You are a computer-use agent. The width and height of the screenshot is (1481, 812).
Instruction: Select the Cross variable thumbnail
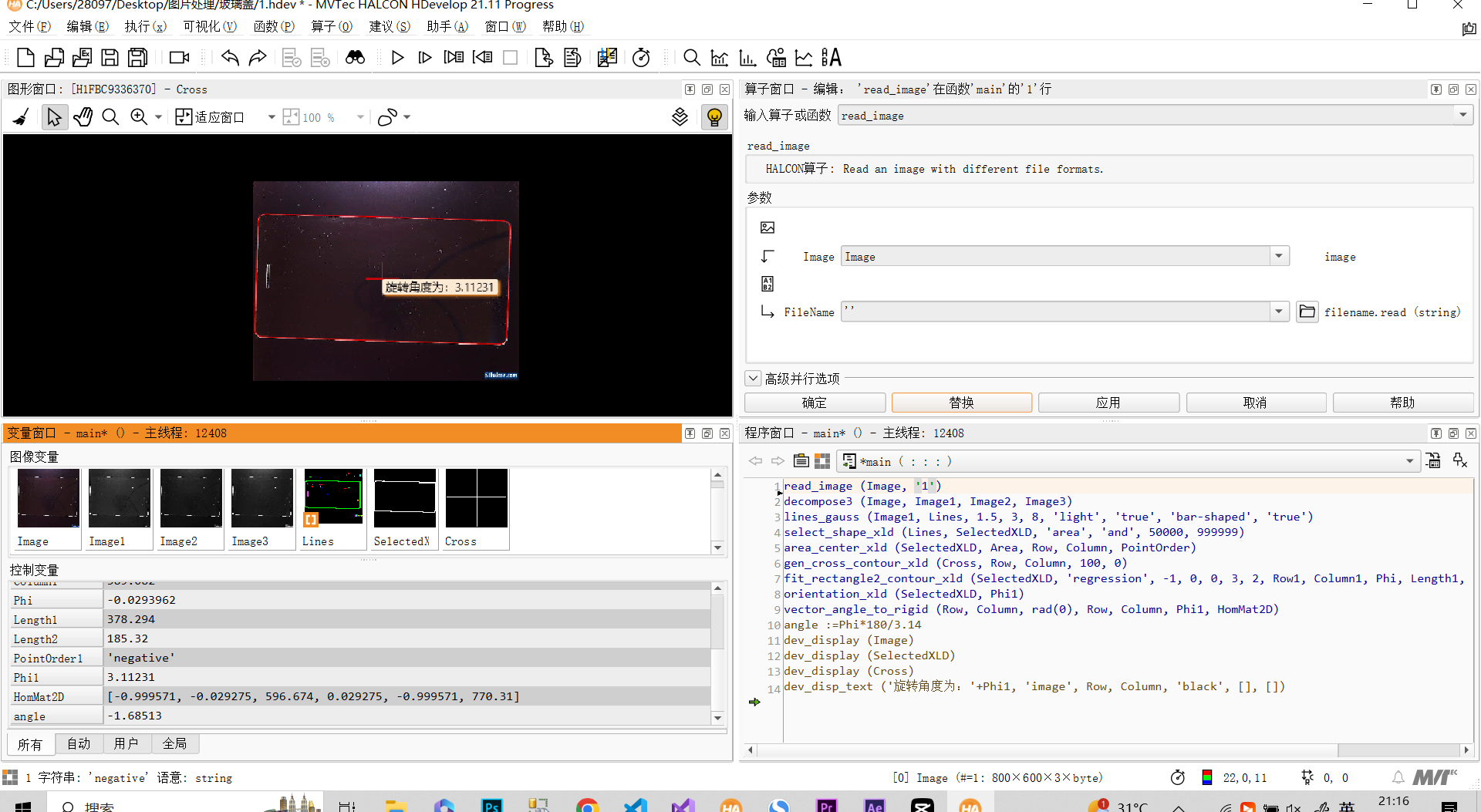pyautogui.click(x=476, y=508)
